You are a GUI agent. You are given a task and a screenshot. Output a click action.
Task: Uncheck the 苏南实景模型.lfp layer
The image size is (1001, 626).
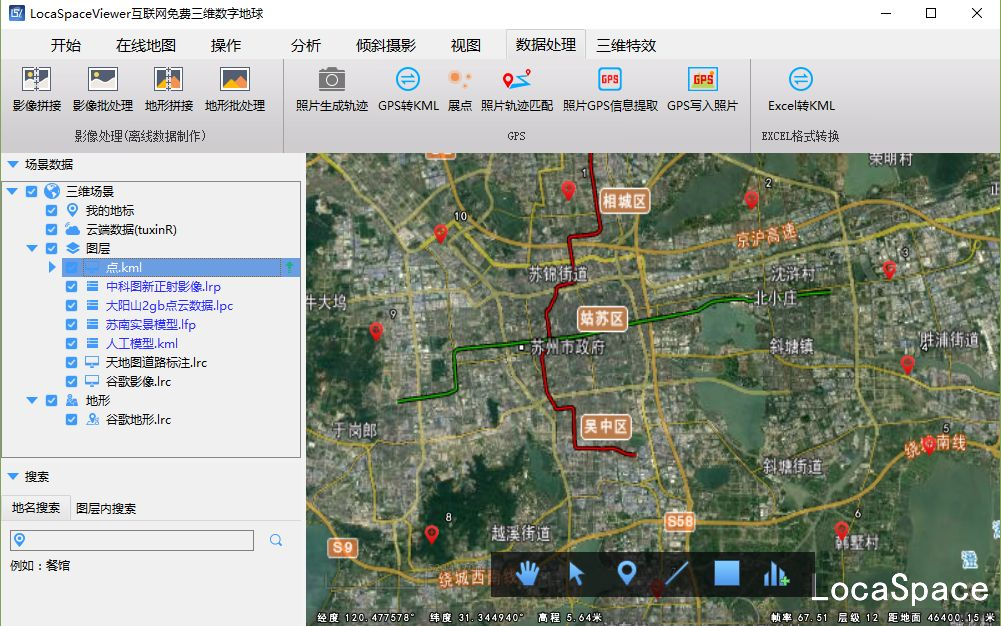point(72,324)
